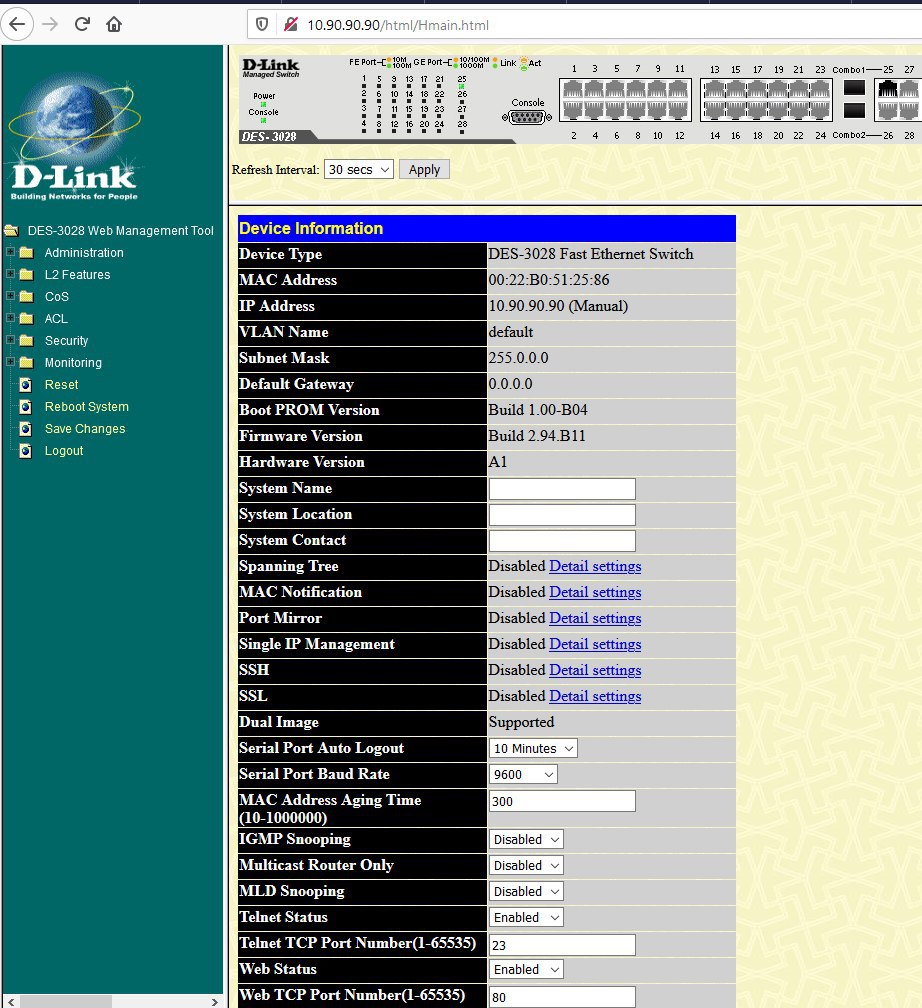The height and width of the screenshot is (1008, 922).
Task: Click the Administration folder icon
Action: click(x=26, y=253)
